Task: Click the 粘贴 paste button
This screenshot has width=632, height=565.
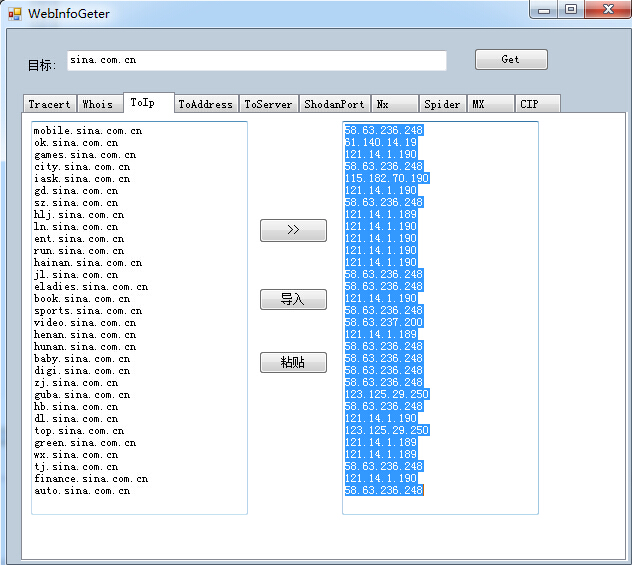Action: tap(293, 362)
